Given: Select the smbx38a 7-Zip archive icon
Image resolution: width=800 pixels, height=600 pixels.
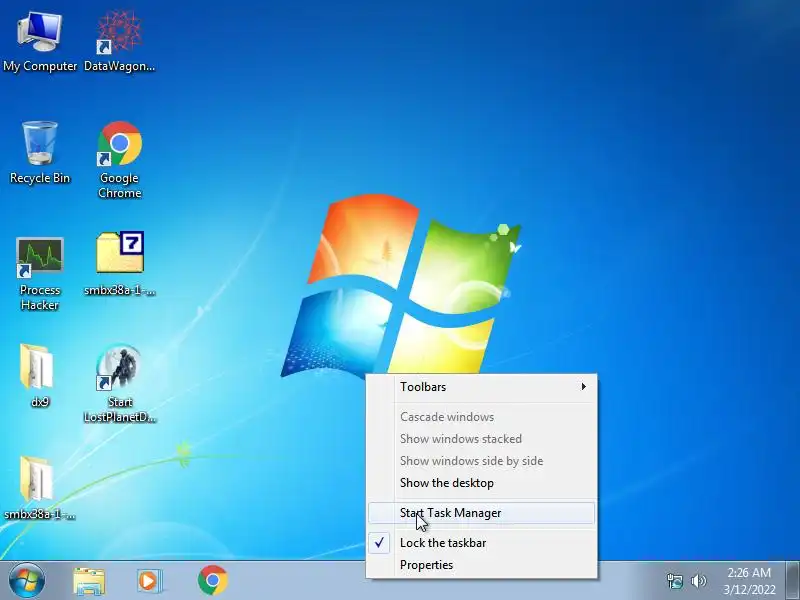Looking at the screenshot, I should click(x=119, y=264).
